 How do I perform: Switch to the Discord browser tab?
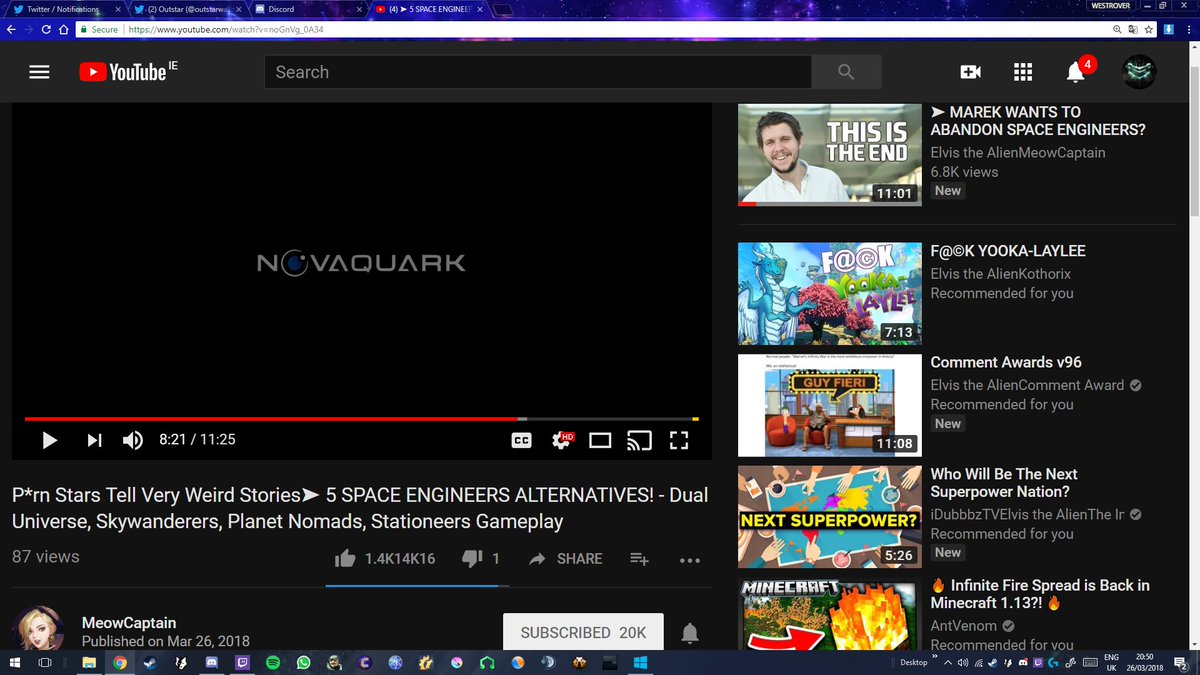pyautogui.click(x=308, y=9)
